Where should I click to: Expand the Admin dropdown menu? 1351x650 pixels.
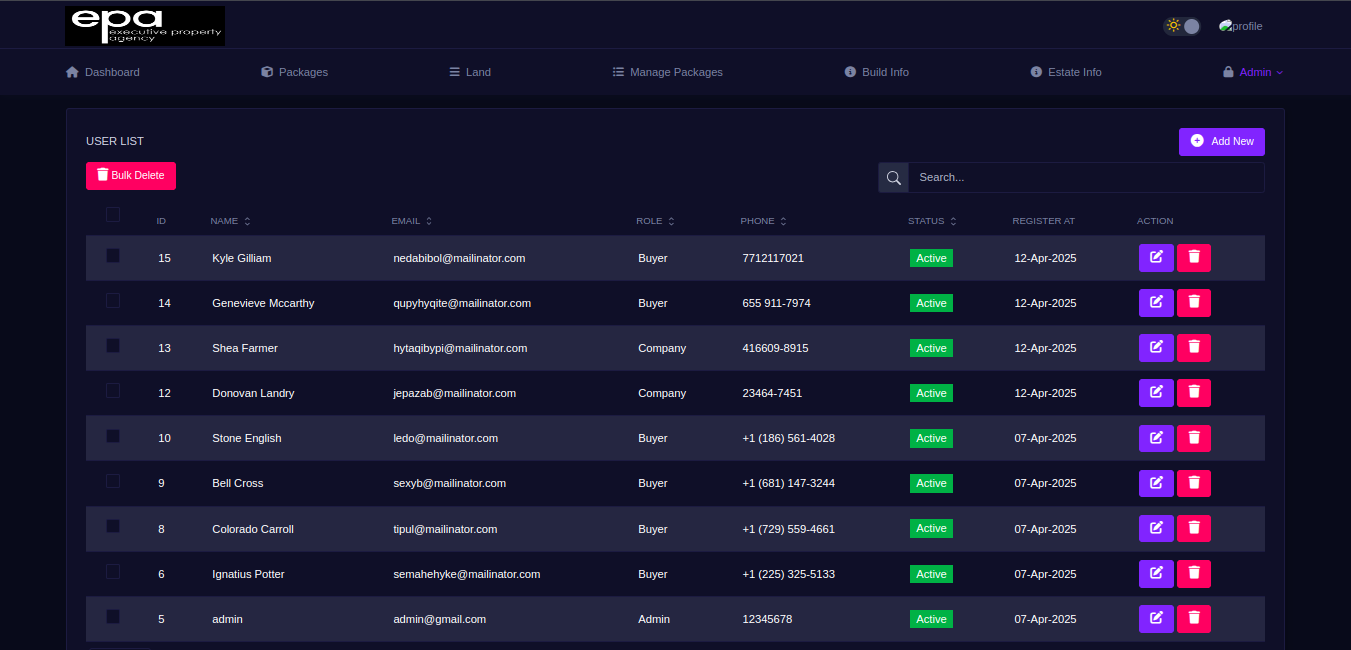(1253, 72)
